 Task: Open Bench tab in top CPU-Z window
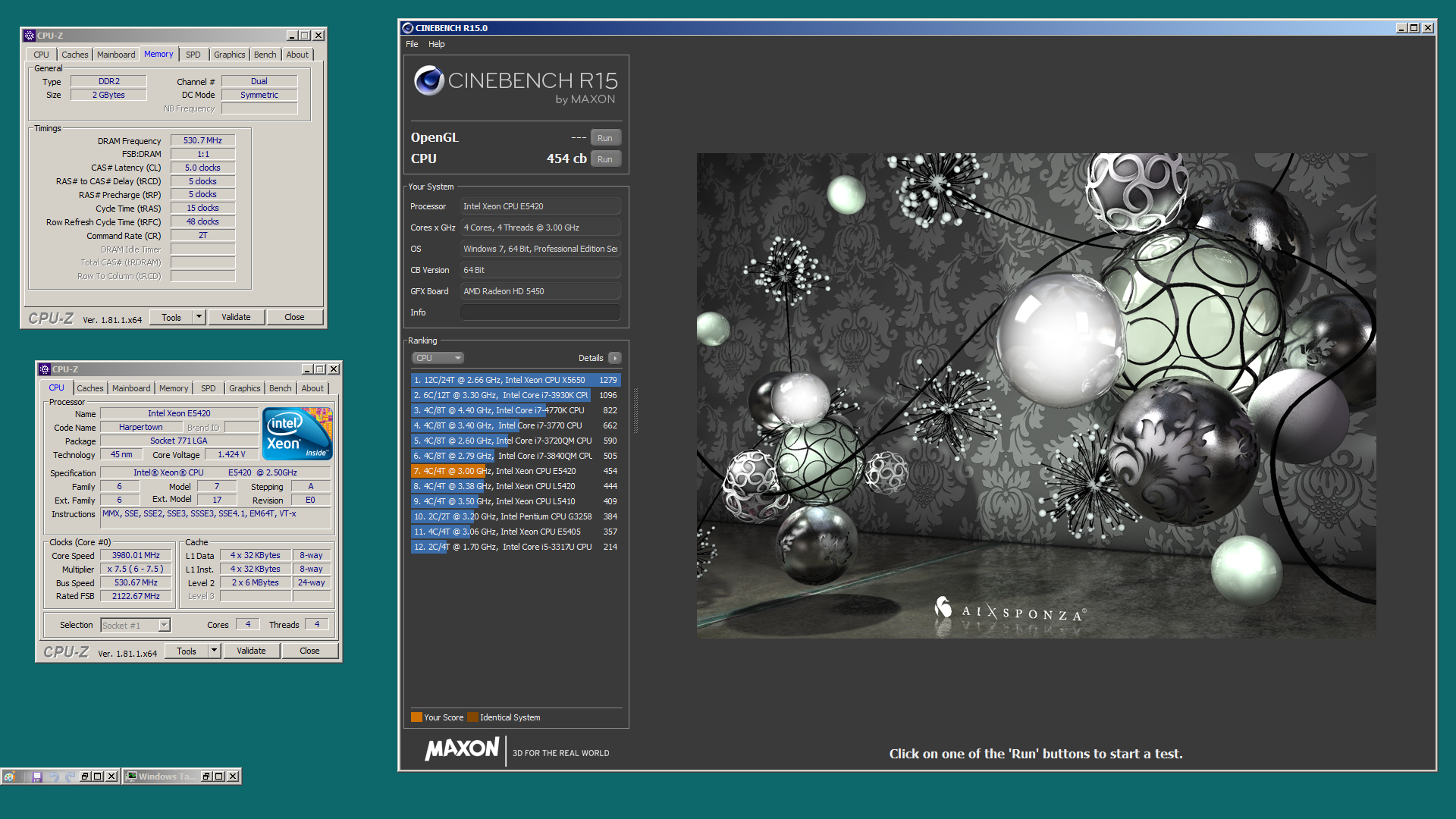[x=265, y=55]
